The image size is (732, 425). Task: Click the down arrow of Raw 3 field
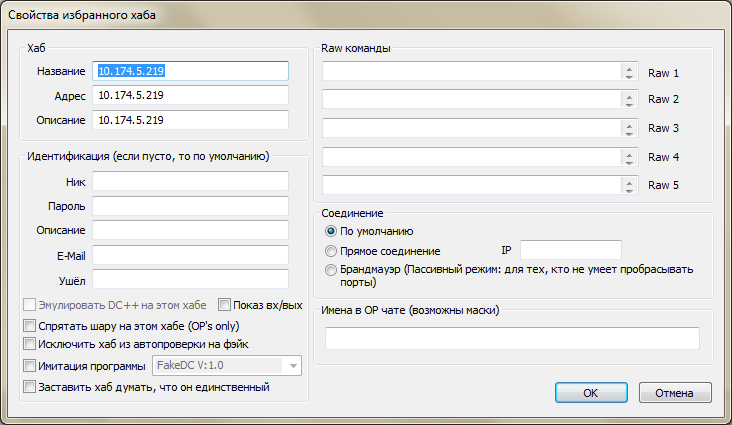(629, 133)
